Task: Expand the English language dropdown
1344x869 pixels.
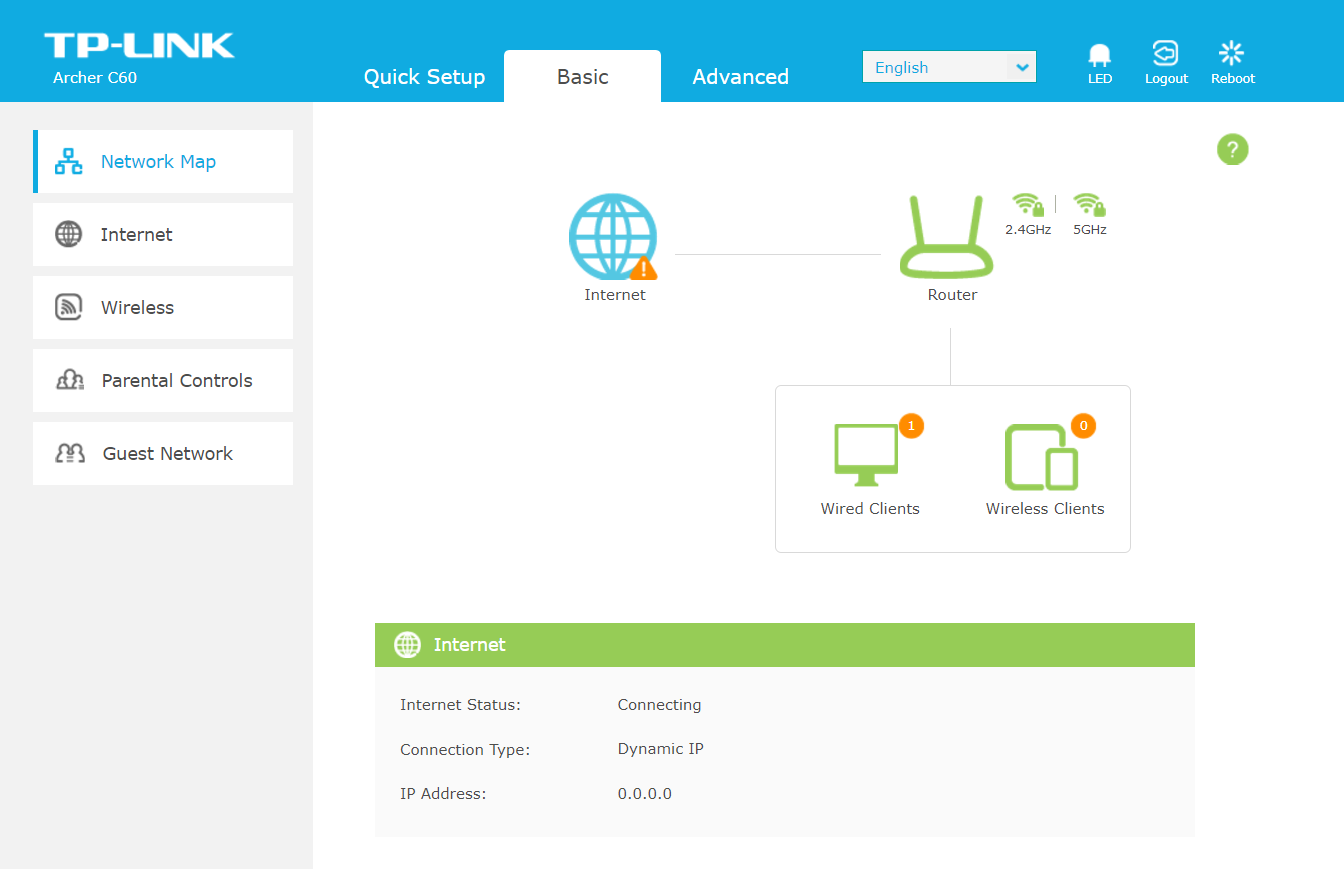Action: click(935, 67)
